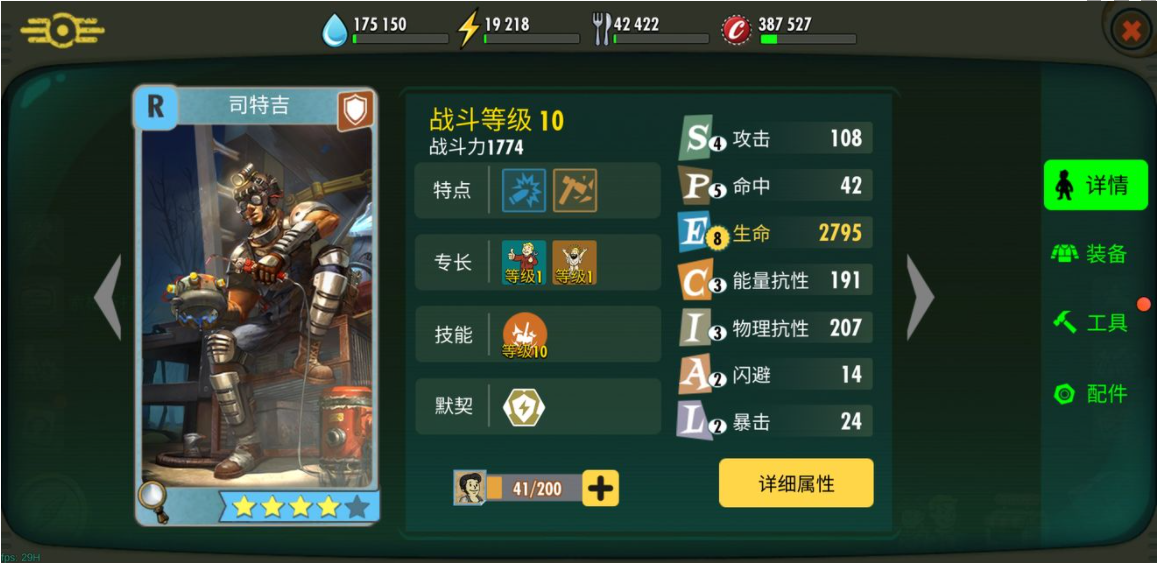Show next character with right arrow

click(x=920, y=297)
